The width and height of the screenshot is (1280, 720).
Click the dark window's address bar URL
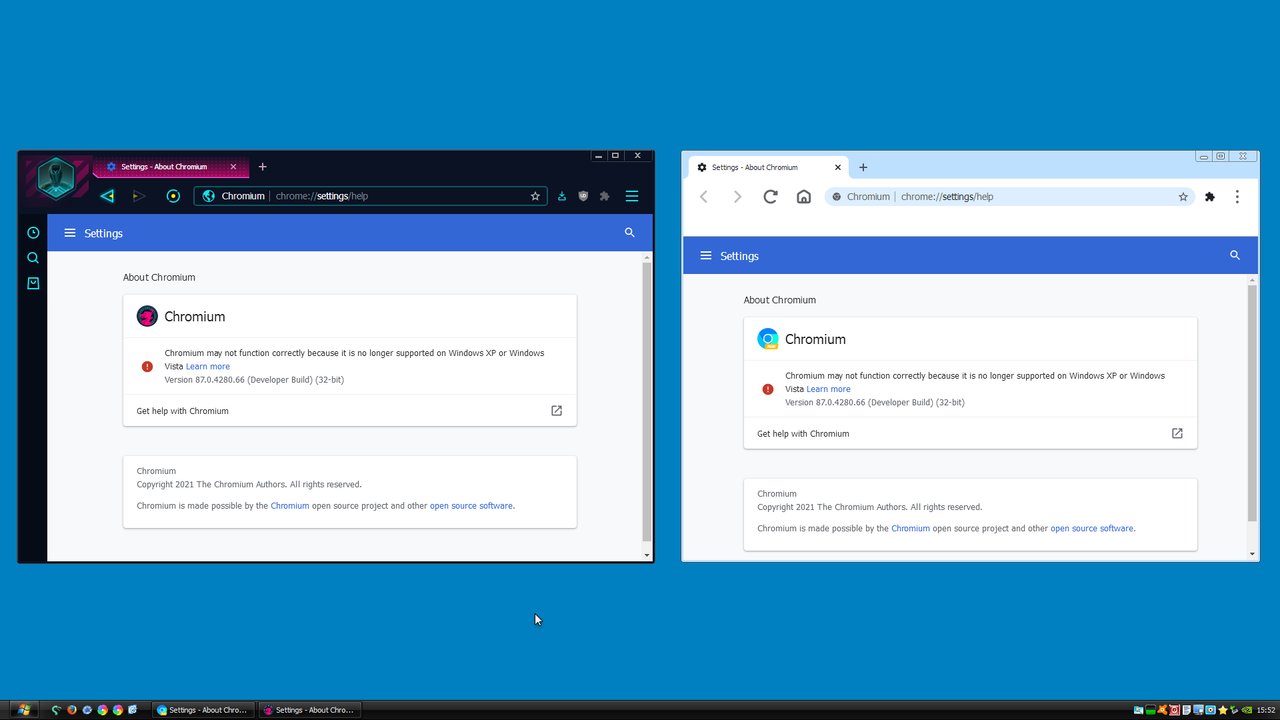click(322, 196)
